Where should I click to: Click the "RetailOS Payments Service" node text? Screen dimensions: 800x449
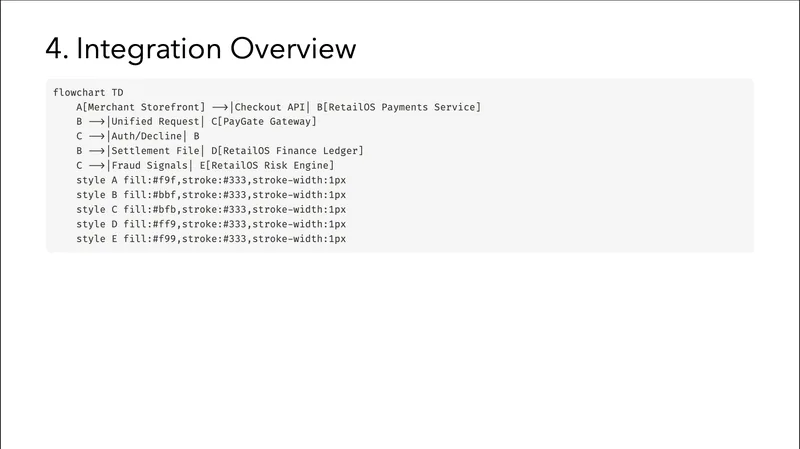(401, 107)
